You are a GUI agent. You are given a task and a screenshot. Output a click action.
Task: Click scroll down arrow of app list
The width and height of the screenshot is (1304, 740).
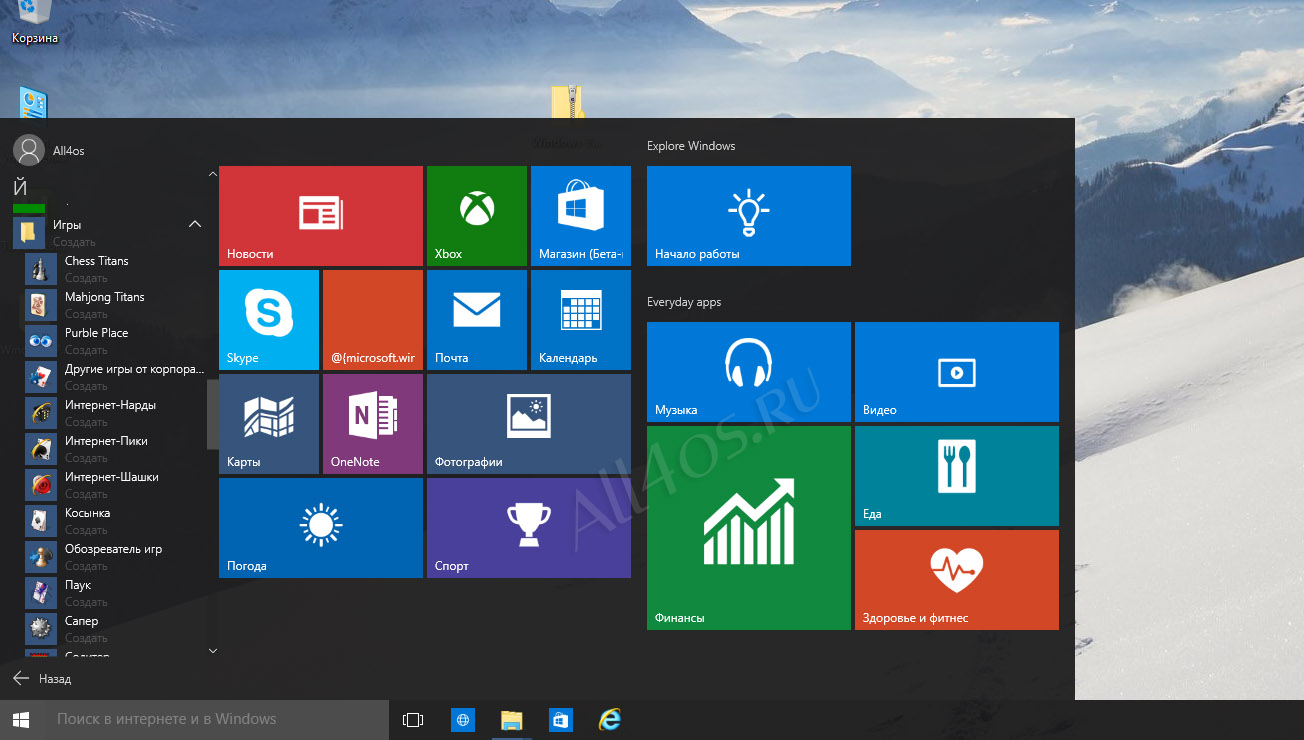(x=212, y=650)
